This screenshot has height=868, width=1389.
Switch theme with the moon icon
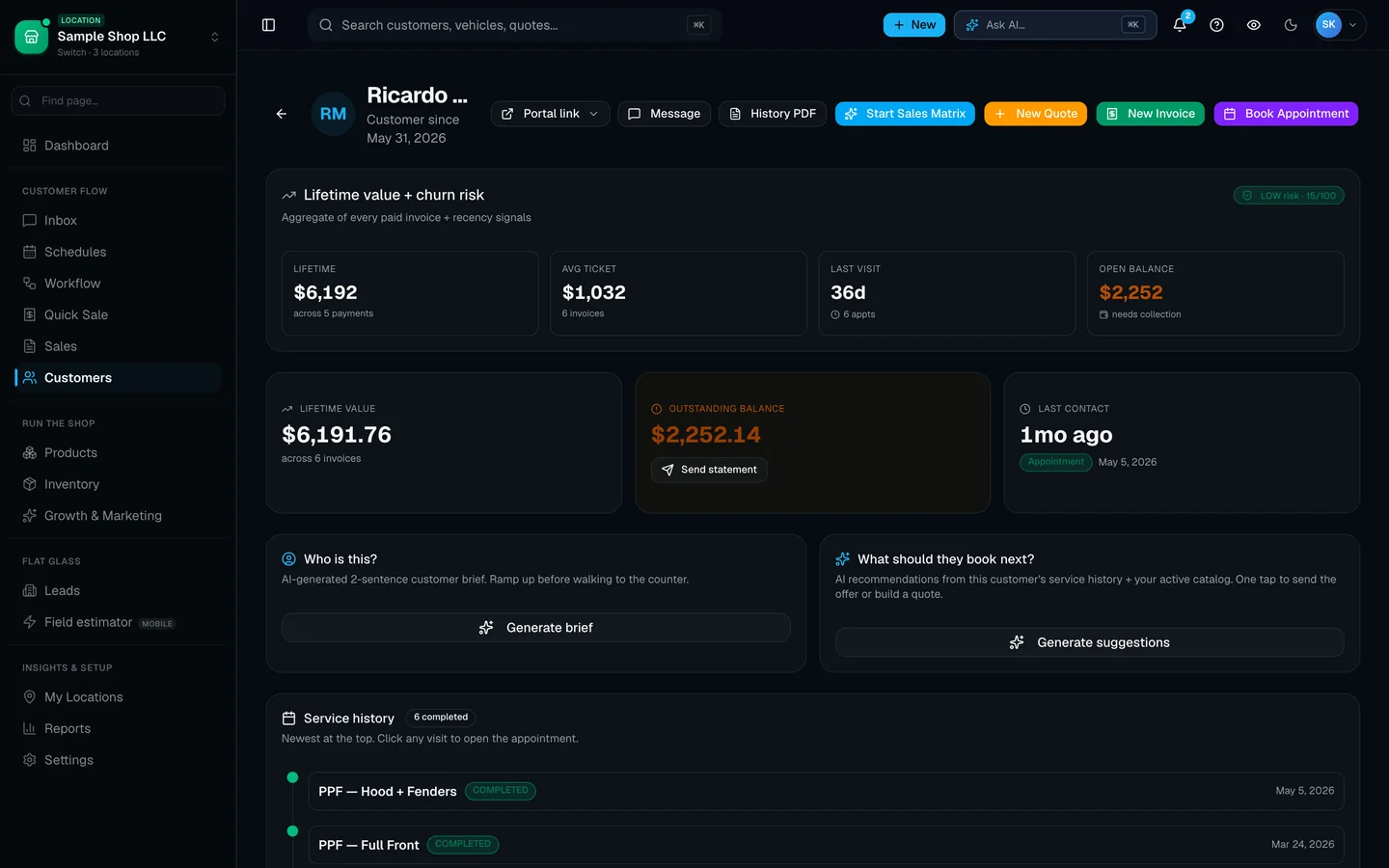[1291, 25]
